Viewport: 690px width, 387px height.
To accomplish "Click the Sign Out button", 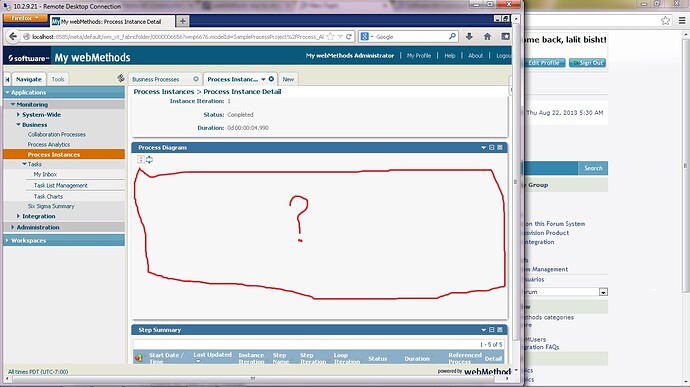I will (587, 63).
